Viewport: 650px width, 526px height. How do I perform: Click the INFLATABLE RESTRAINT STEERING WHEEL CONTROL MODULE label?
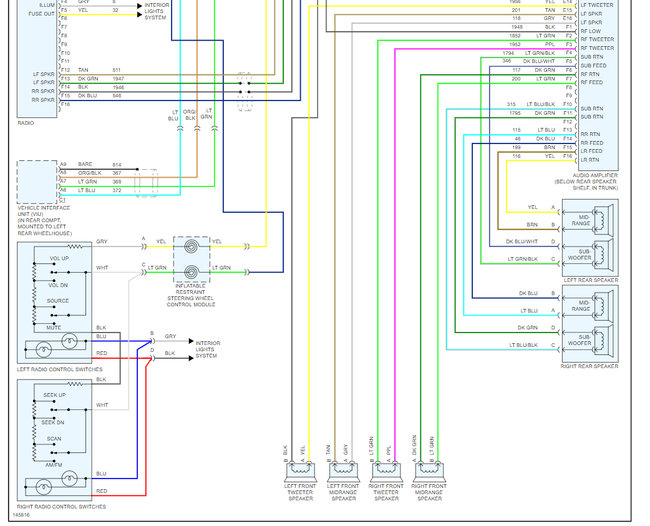191,295
